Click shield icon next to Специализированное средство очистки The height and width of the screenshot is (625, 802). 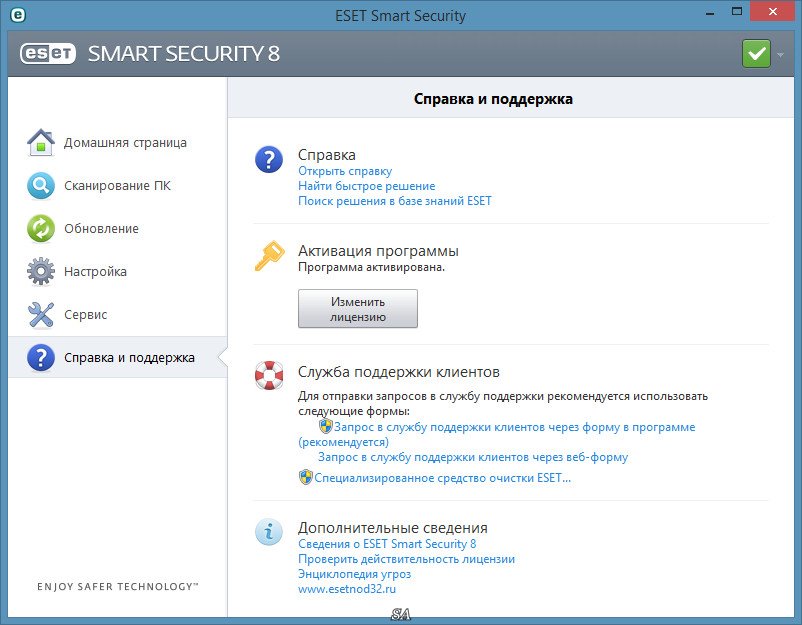coord(305,477)
